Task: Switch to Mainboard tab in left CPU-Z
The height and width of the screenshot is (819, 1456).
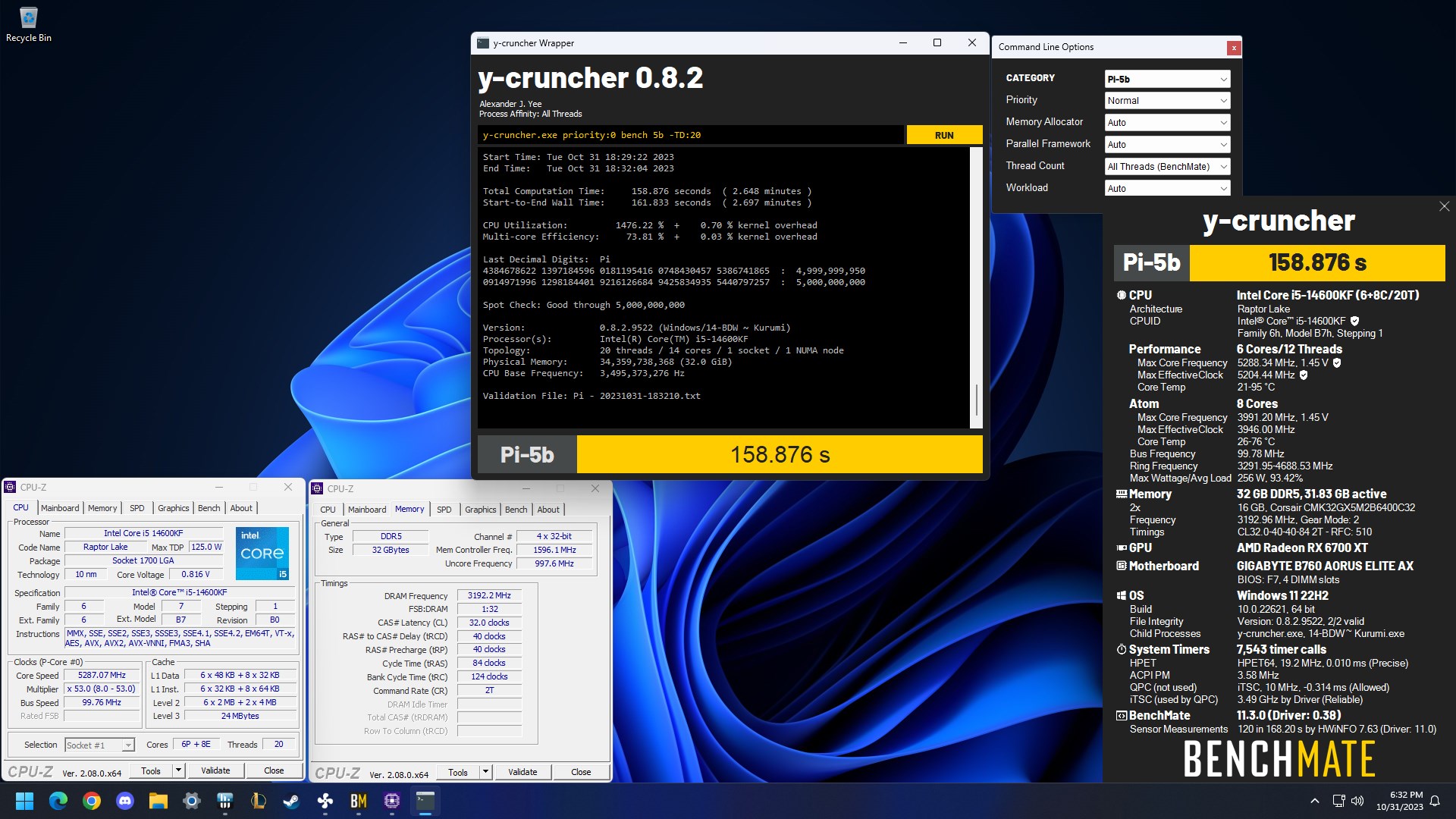Action: (60, 508)
